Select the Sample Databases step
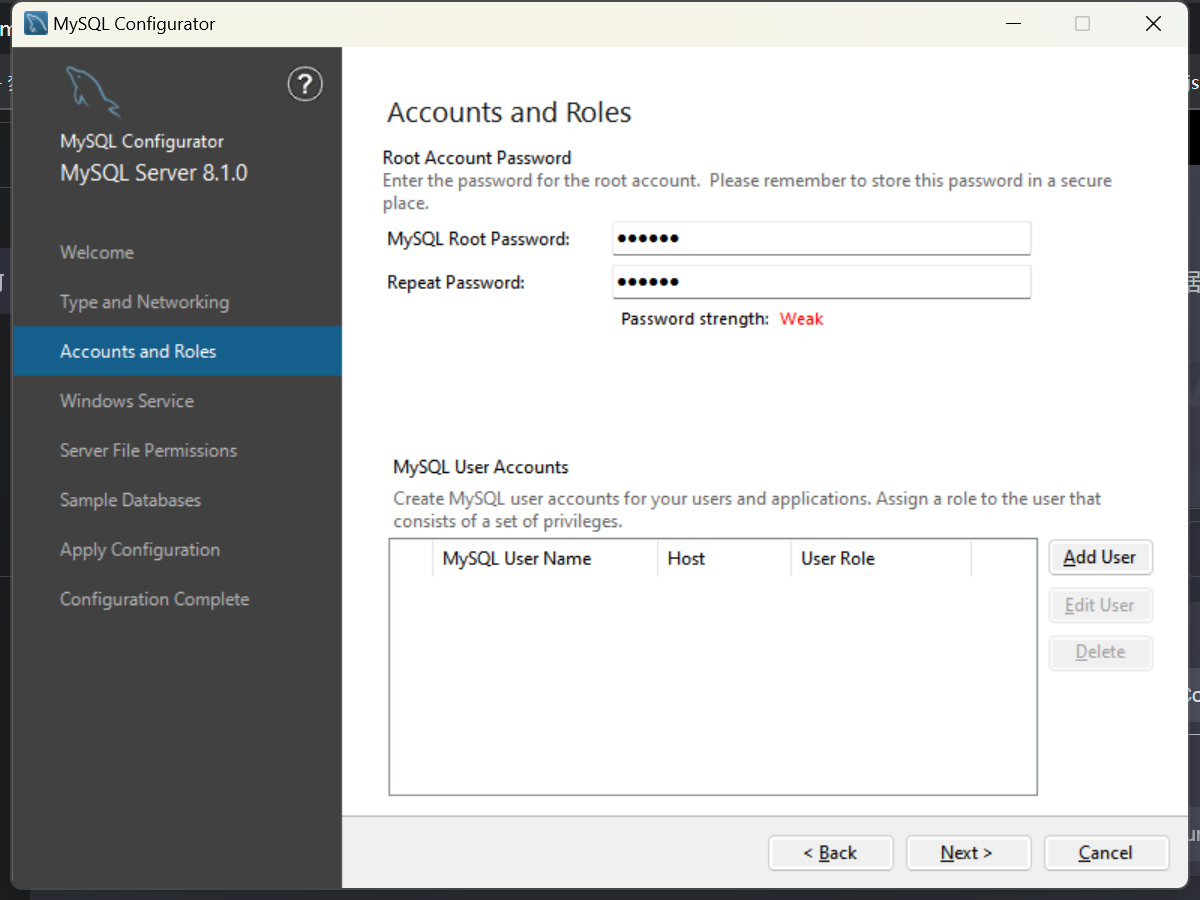The height and width of the screenshot is (900, 1200). coord(130,500)
